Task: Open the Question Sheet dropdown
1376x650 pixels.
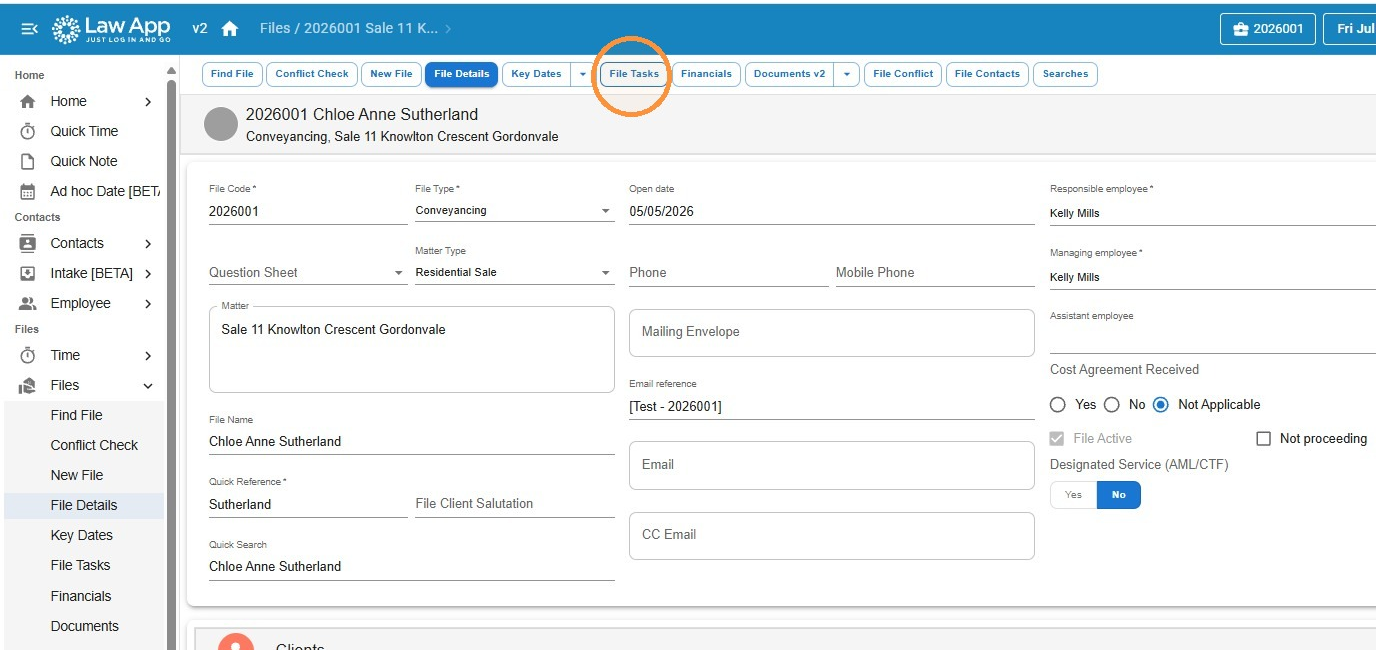Action: [x=308, y=272]
